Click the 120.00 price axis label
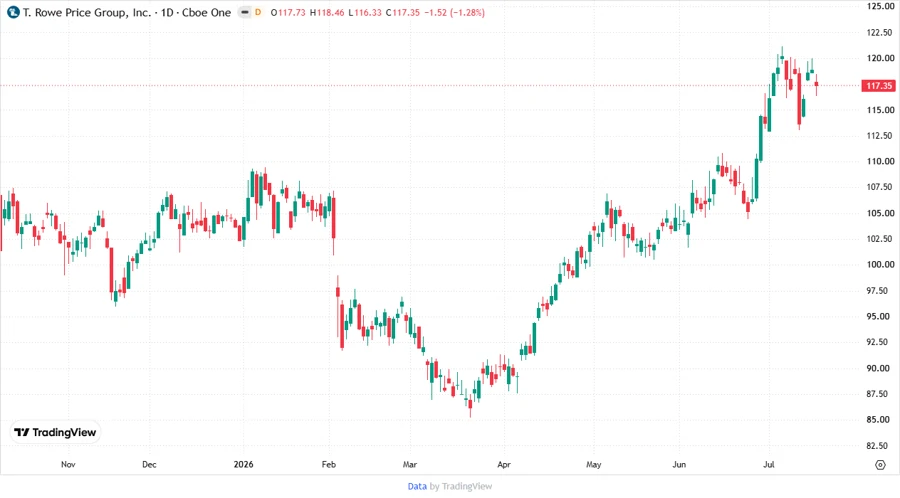This screenshot has width=900, height=498. (880, 58)
